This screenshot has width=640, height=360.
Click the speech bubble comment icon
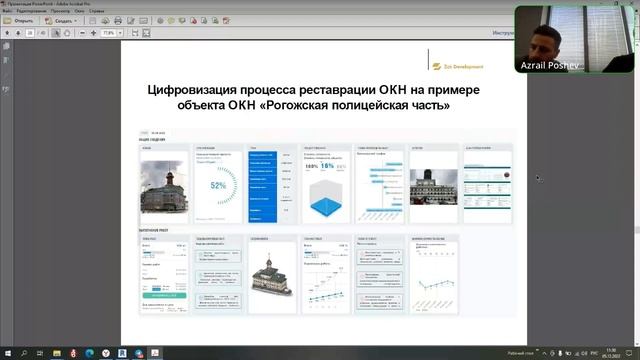tap(182, 21)
